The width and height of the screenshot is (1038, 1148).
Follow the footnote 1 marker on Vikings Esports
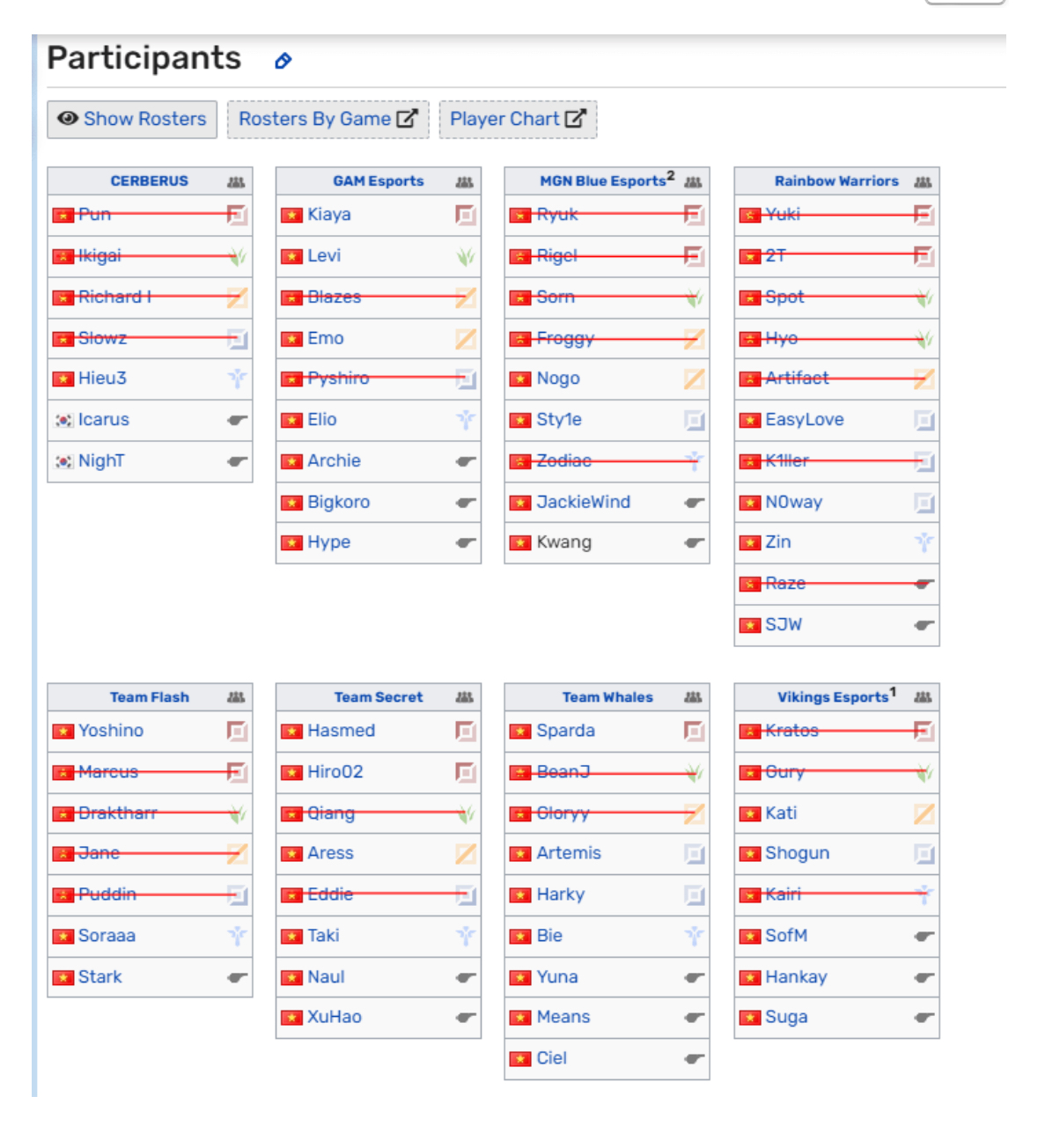[893, 692]
